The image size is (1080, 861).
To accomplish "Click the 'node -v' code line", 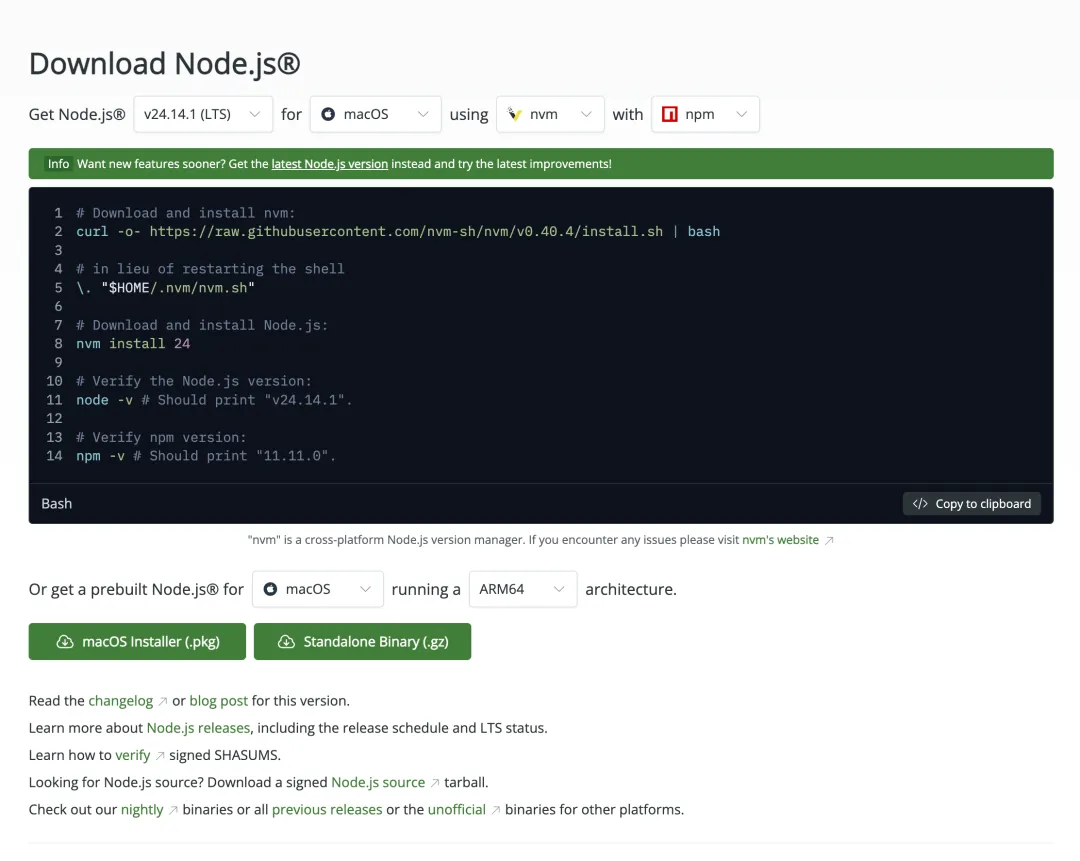I will 214,400.
